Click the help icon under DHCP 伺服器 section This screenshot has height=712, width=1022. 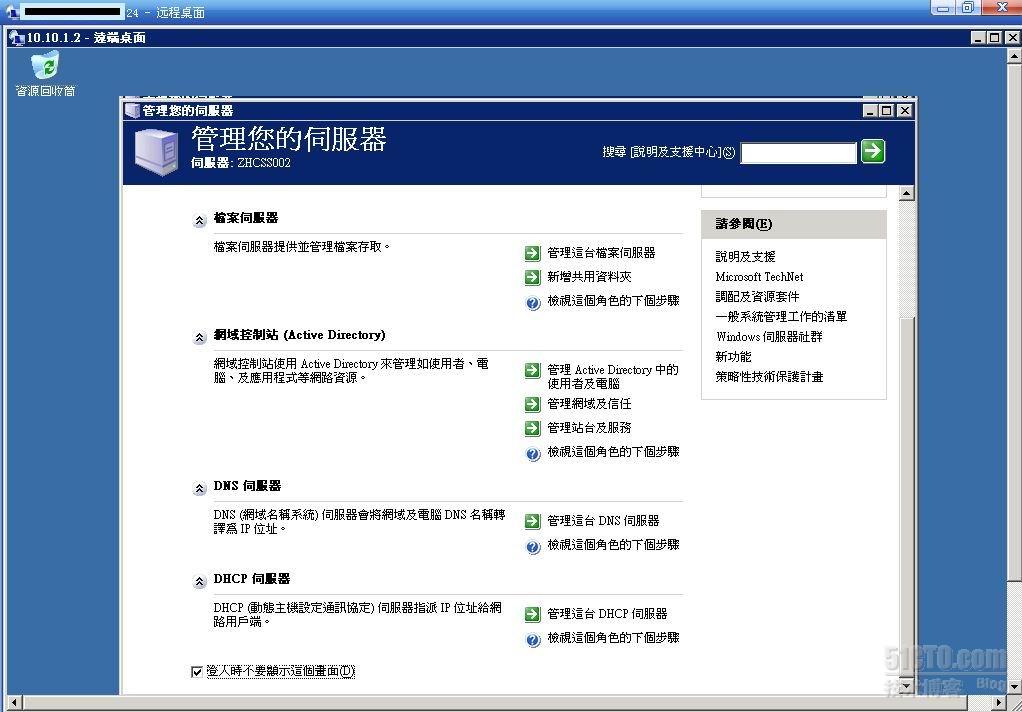pyautogui.click(x=533, y=640)
